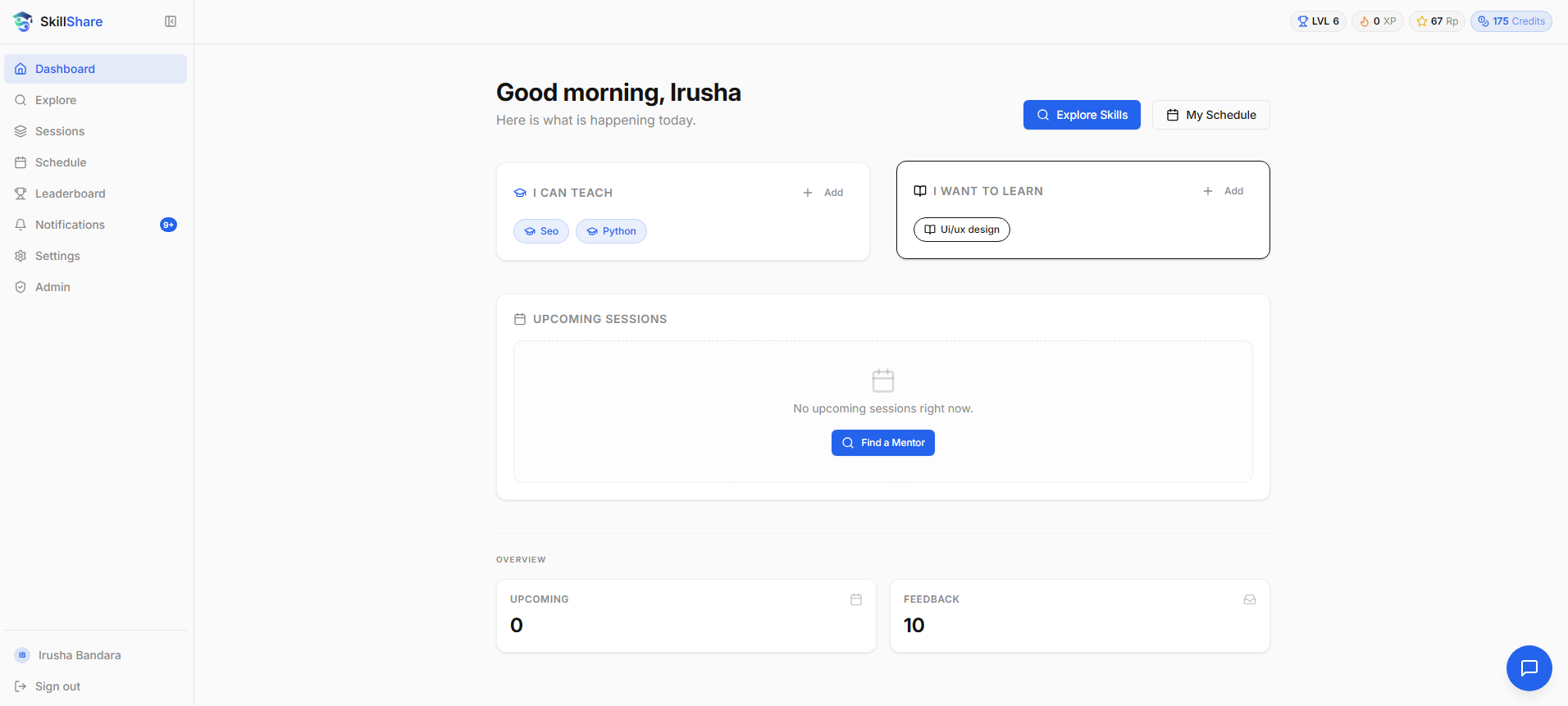
Task: Click the SkillShare logo icon
Action: tap(23, 21)
